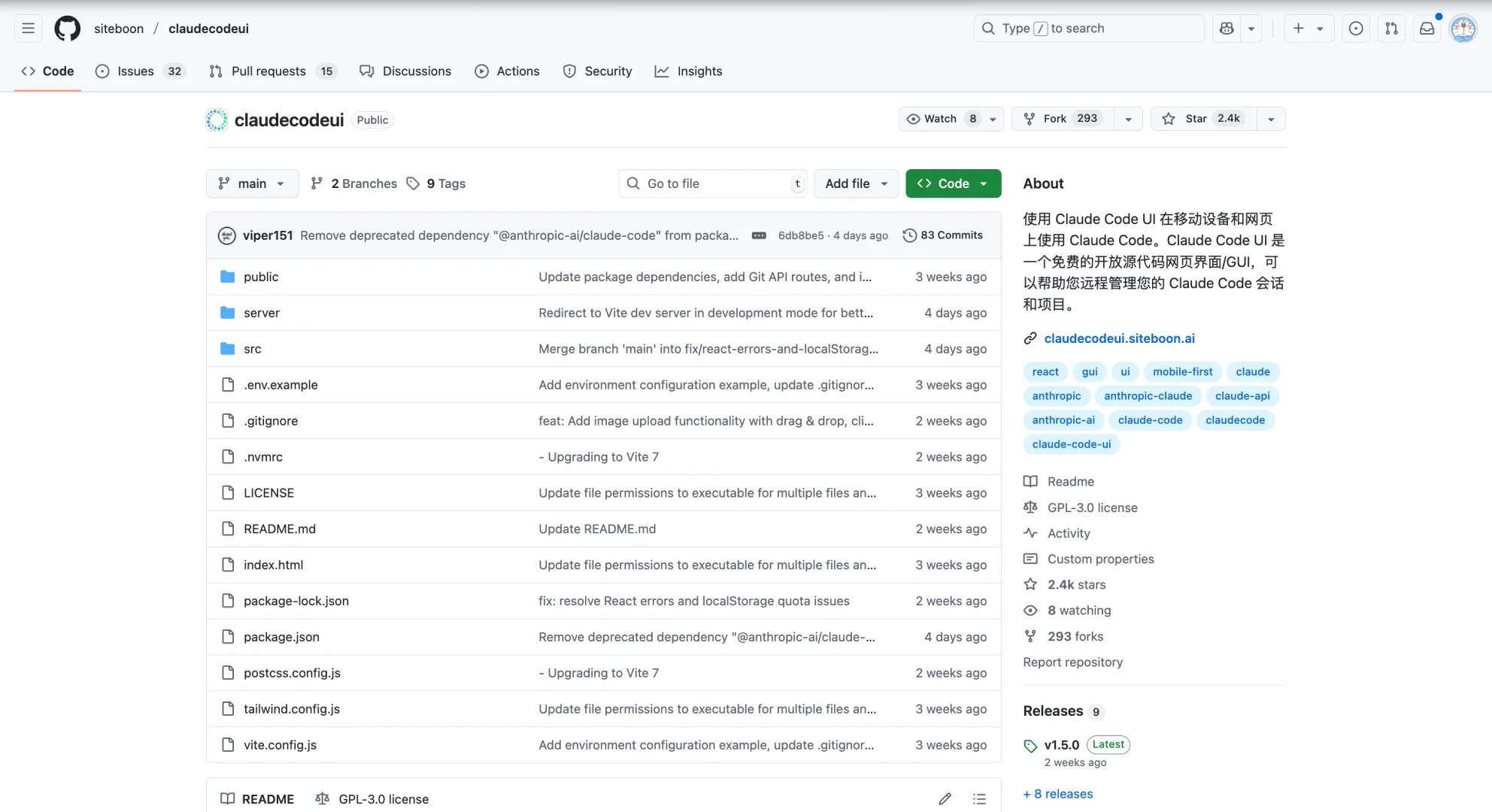Viewport: 1492px width, 812px height.
Task: Open the main branch dropdown
Action: [252, 183]
